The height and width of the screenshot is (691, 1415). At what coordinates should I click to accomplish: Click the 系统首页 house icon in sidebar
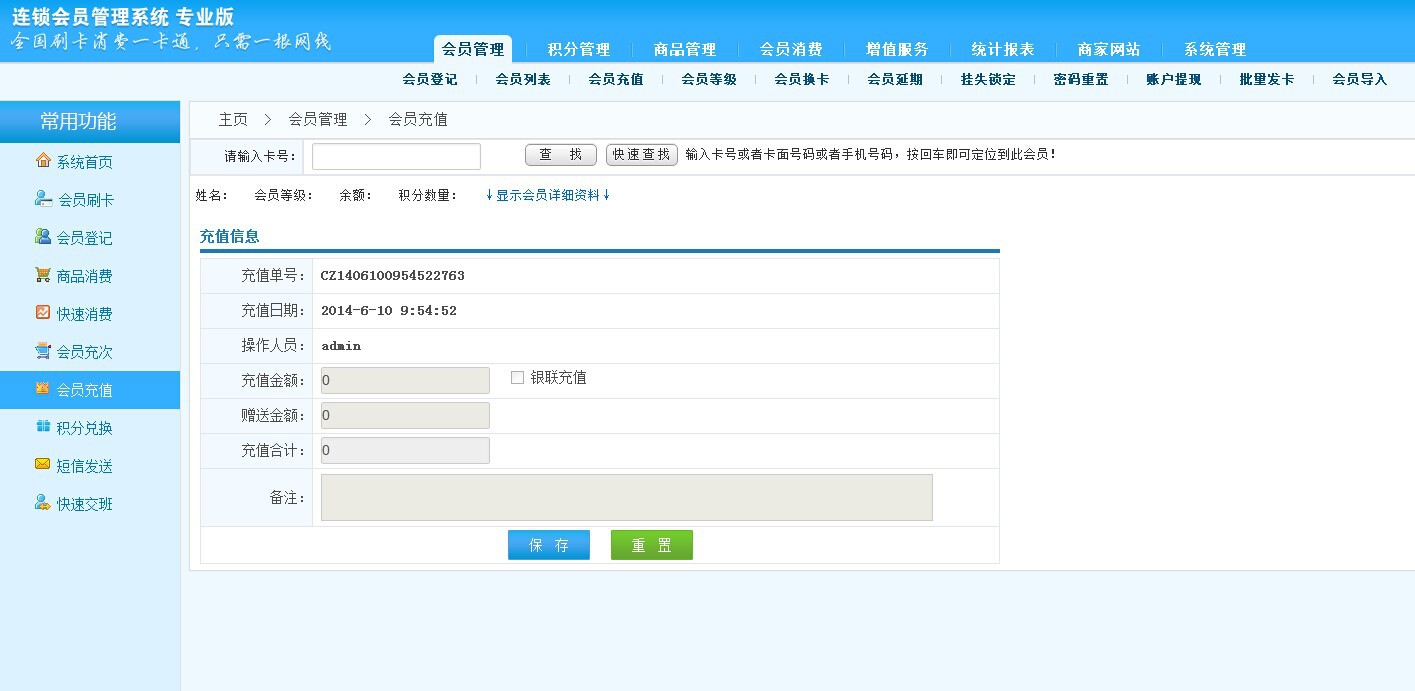pos(43,160)
